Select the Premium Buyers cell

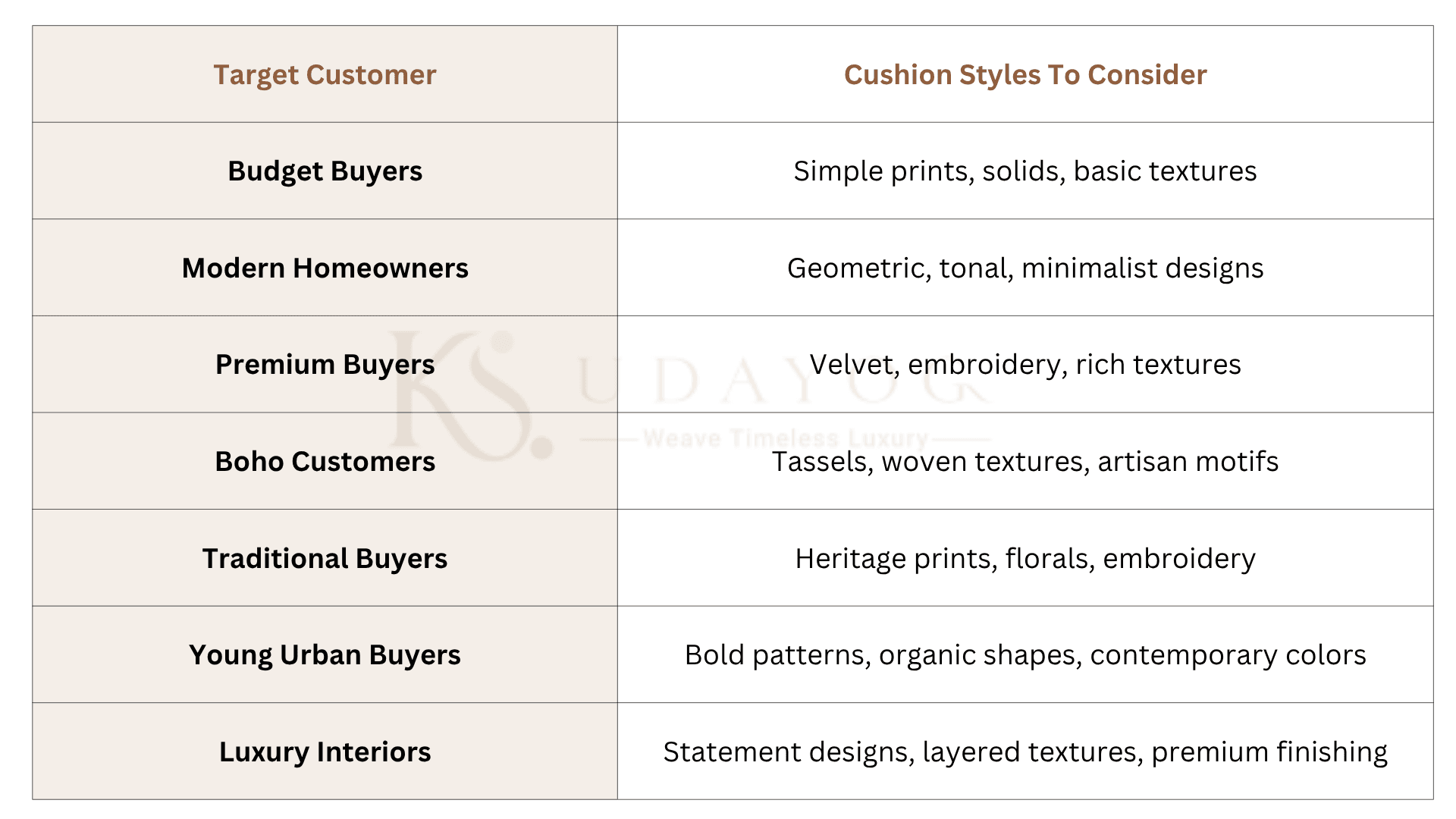click(x=325, y=364)
